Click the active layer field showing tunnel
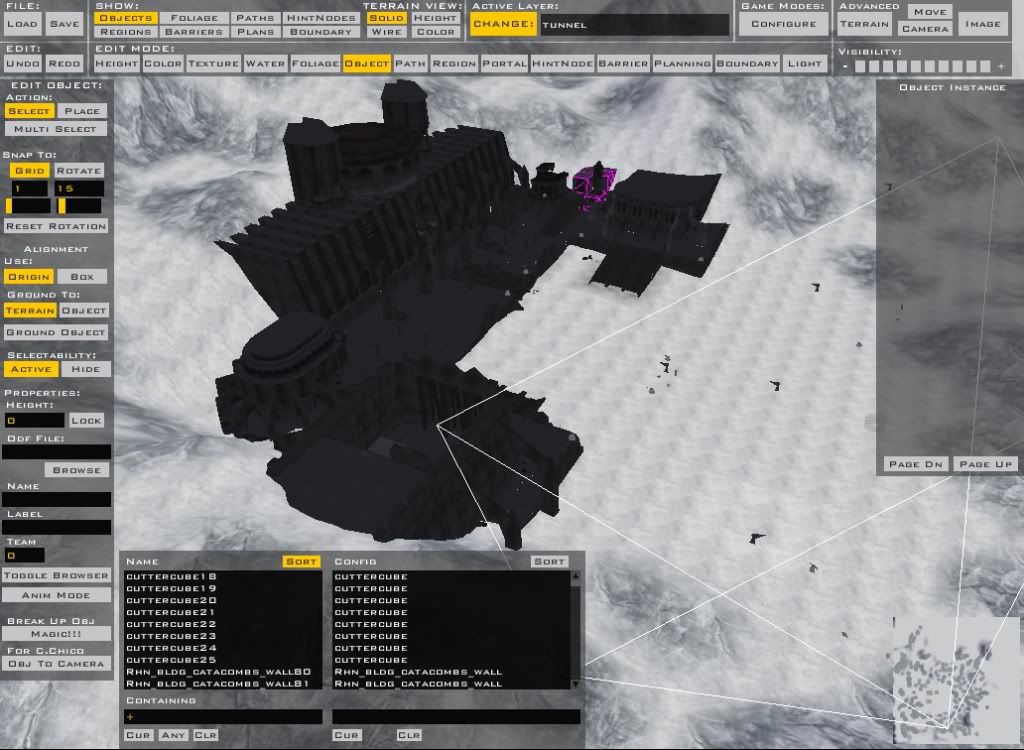Screen dimensions: 1024x750 pos(634,25)
